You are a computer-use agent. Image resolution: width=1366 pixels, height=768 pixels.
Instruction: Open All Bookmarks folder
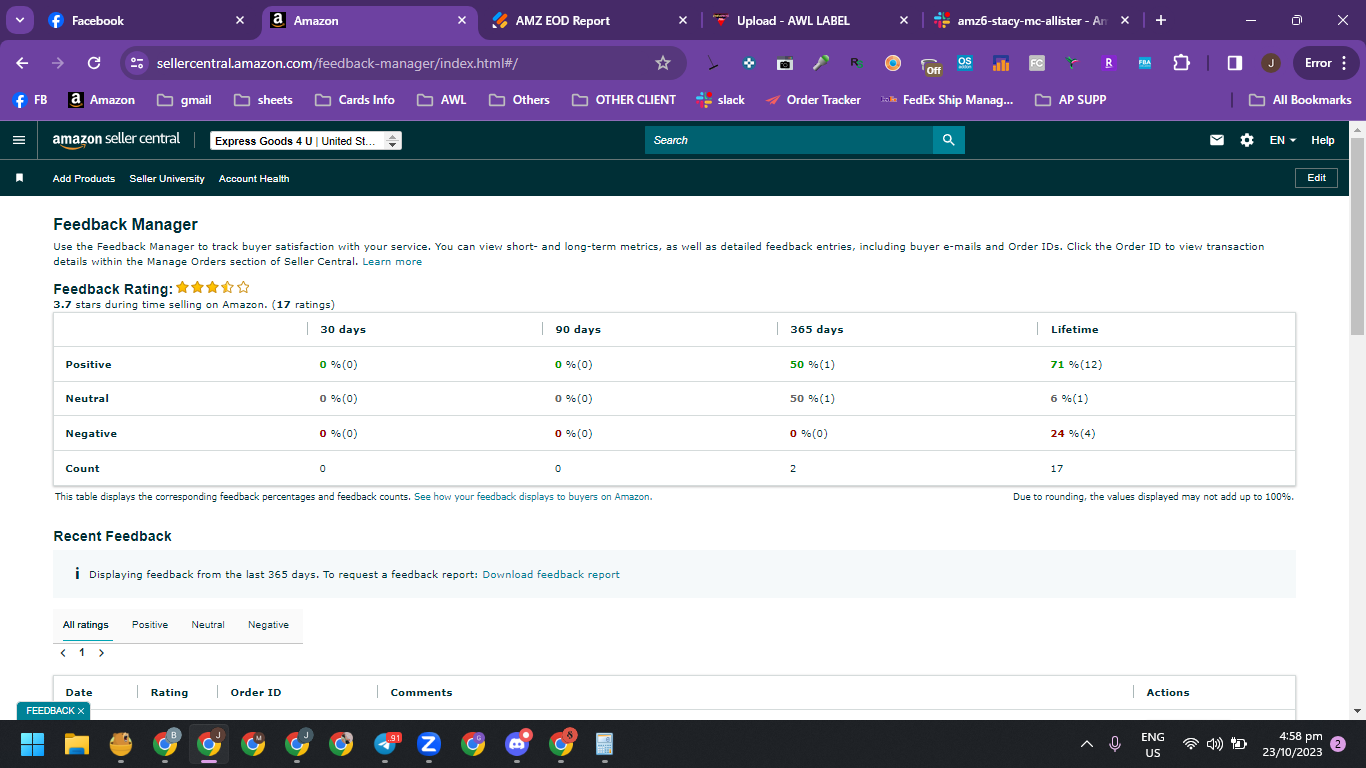click(x=1300, y=100)
